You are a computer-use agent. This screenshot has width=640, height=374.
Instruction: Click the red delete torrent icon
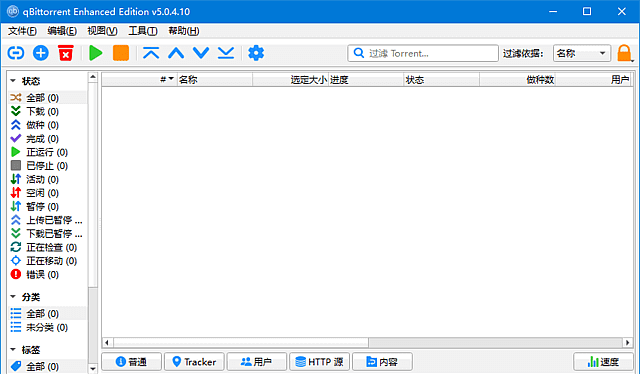[x=66, y=53]
